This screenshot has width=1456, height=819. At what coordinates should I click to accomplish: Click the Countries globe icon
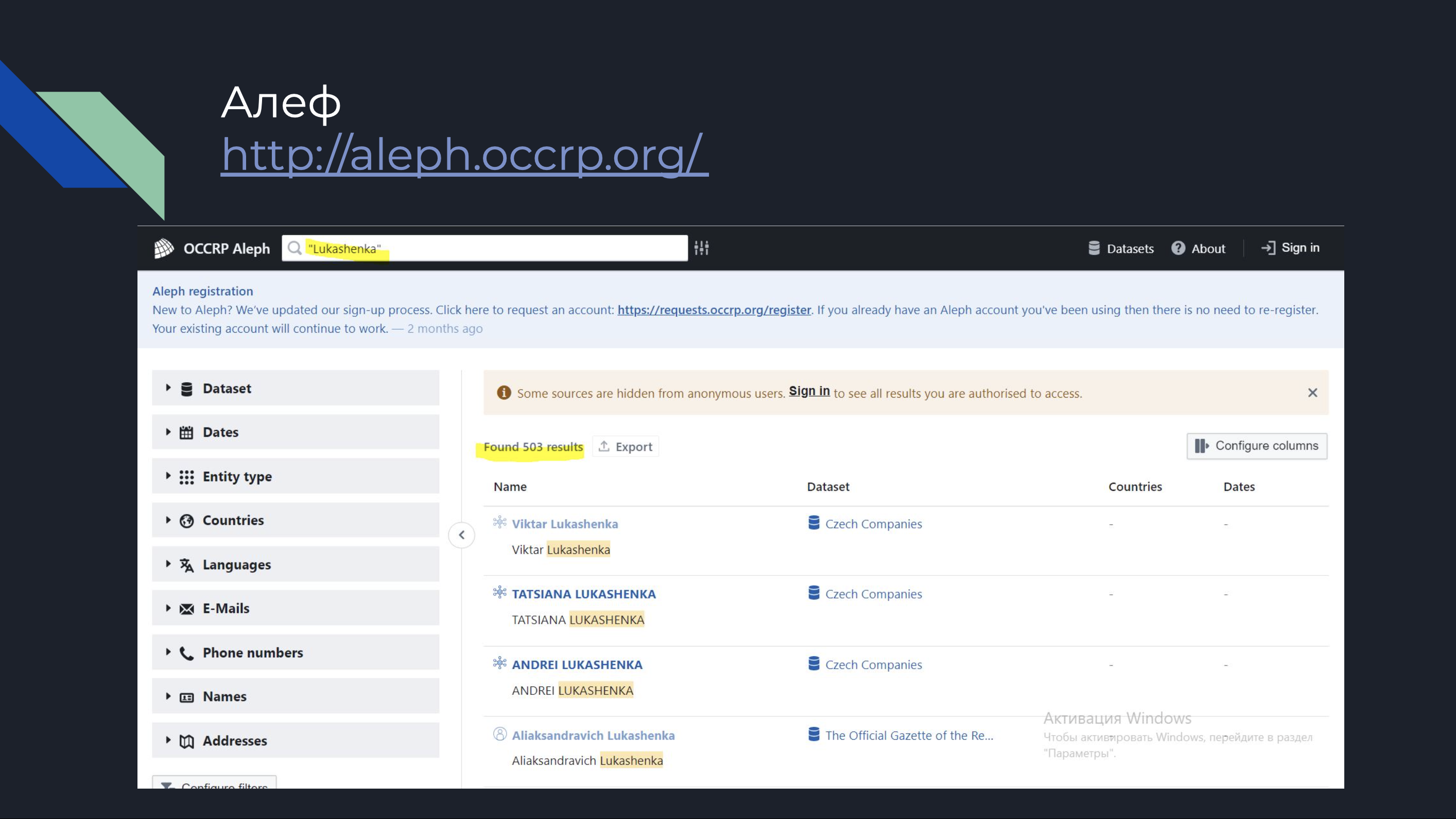coord(186,521)
